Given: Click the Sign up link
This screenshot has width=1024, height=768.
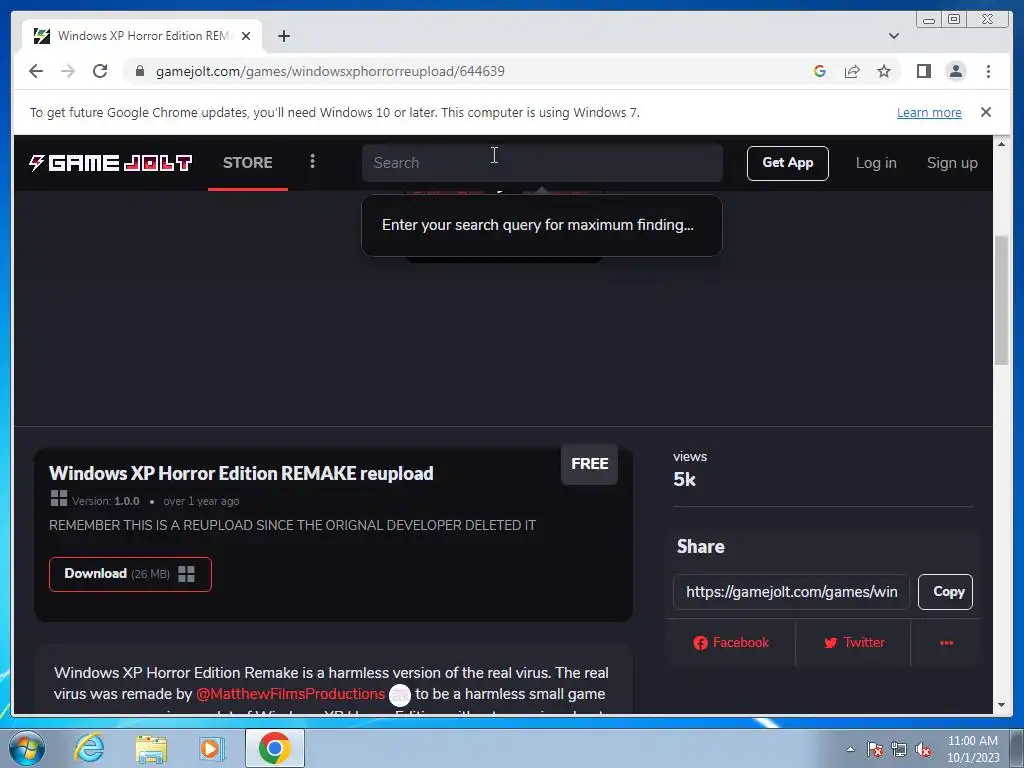Looking at the screenshot, I should click(x=952, y=163).
